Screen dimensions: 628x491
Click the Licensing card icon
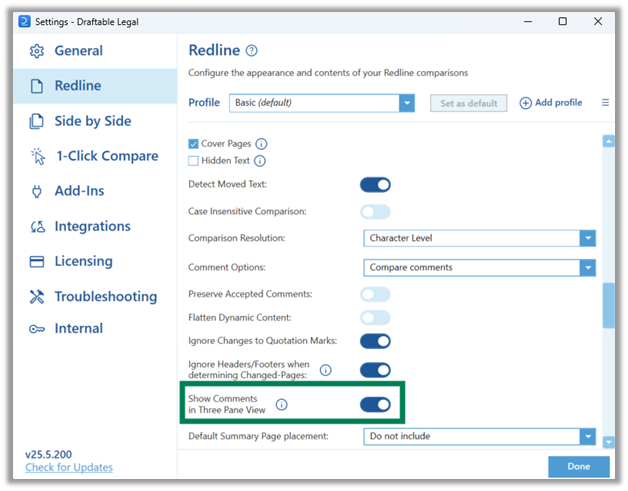36,262
